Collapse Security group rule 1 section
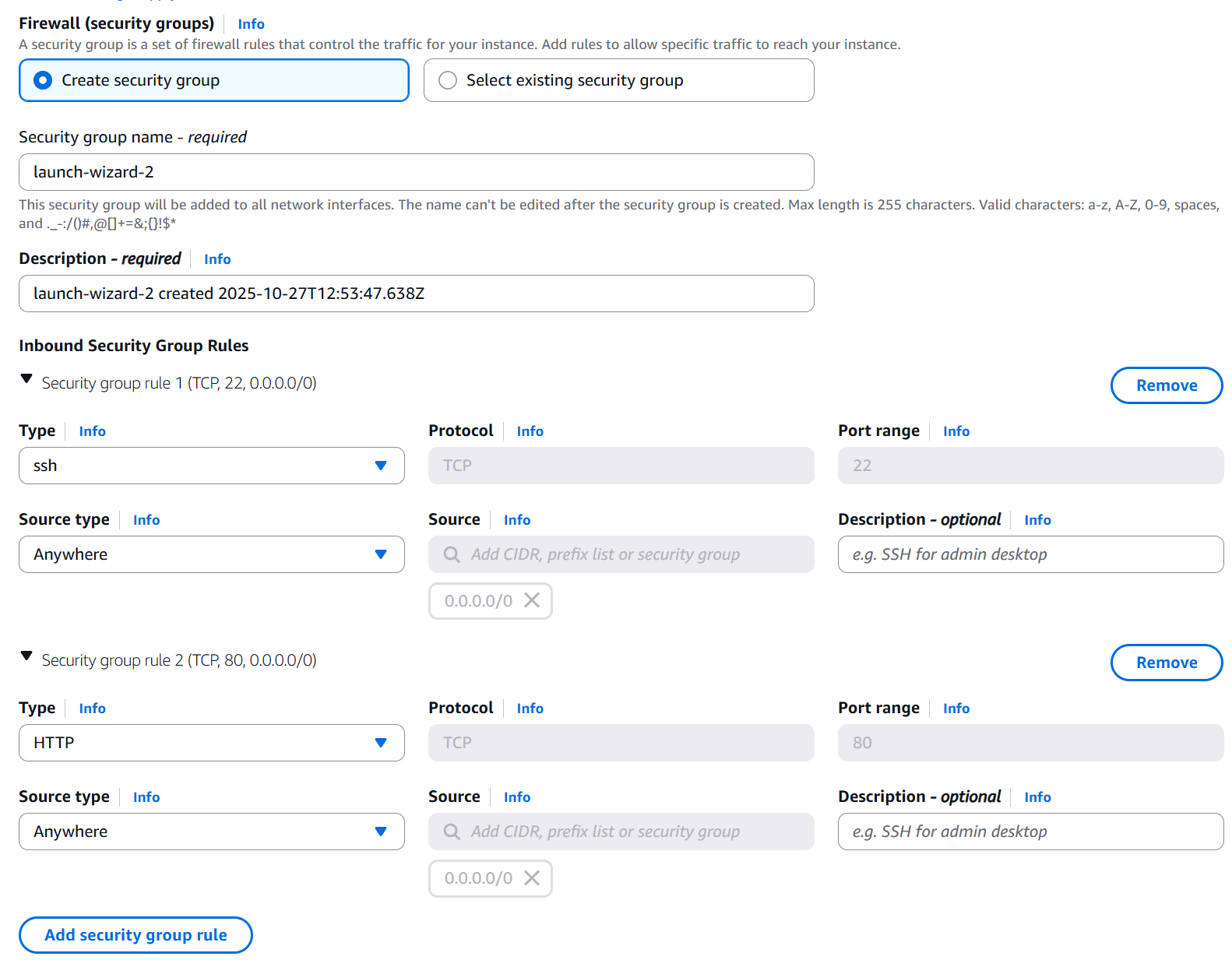Viewport: 1232px width, 974px height. click(26, 379)
